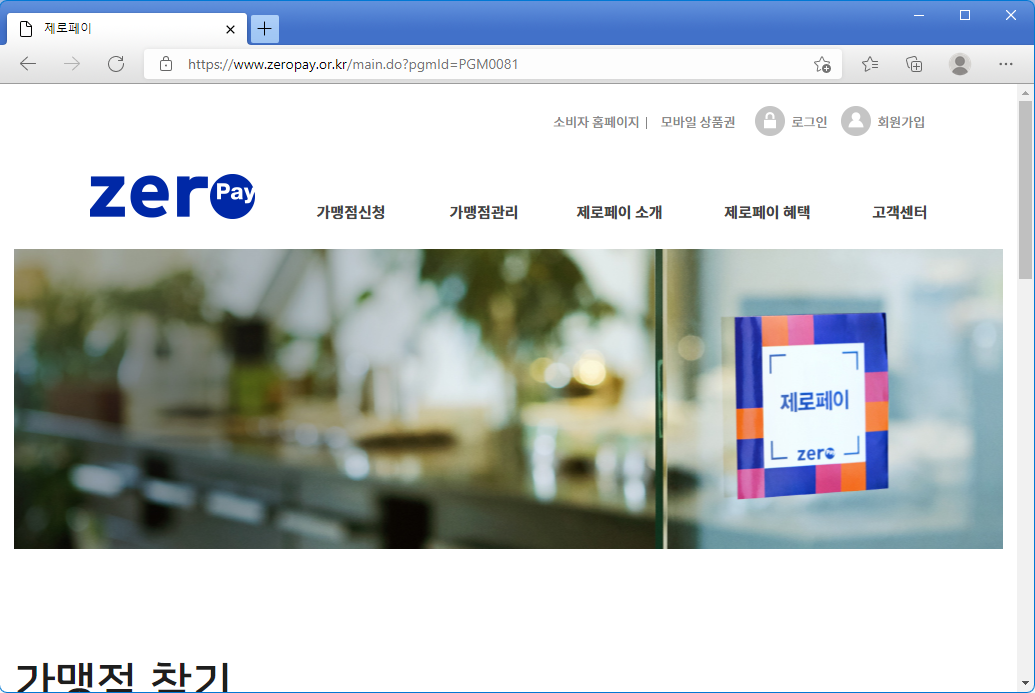This screenshot has height=693, width=1035.
Task: Open 모바일 상품권 link
Action: 698,122
